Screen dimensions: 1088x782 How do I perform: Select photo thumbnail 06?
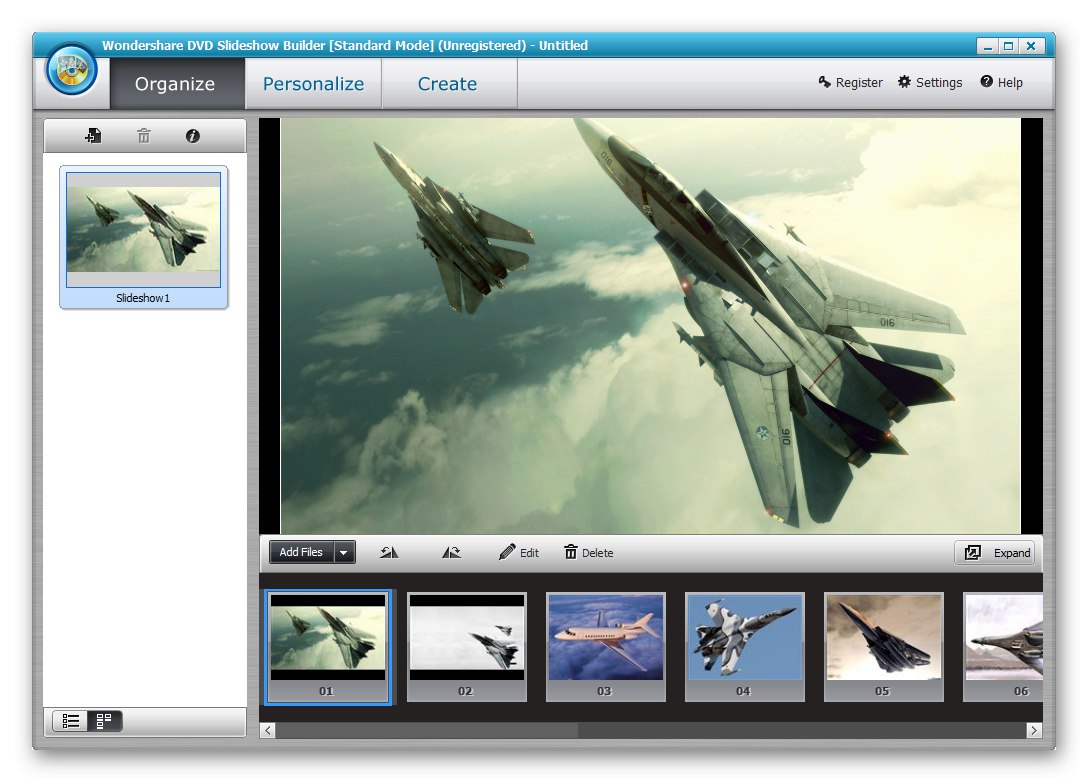[x=1003, y=646]
